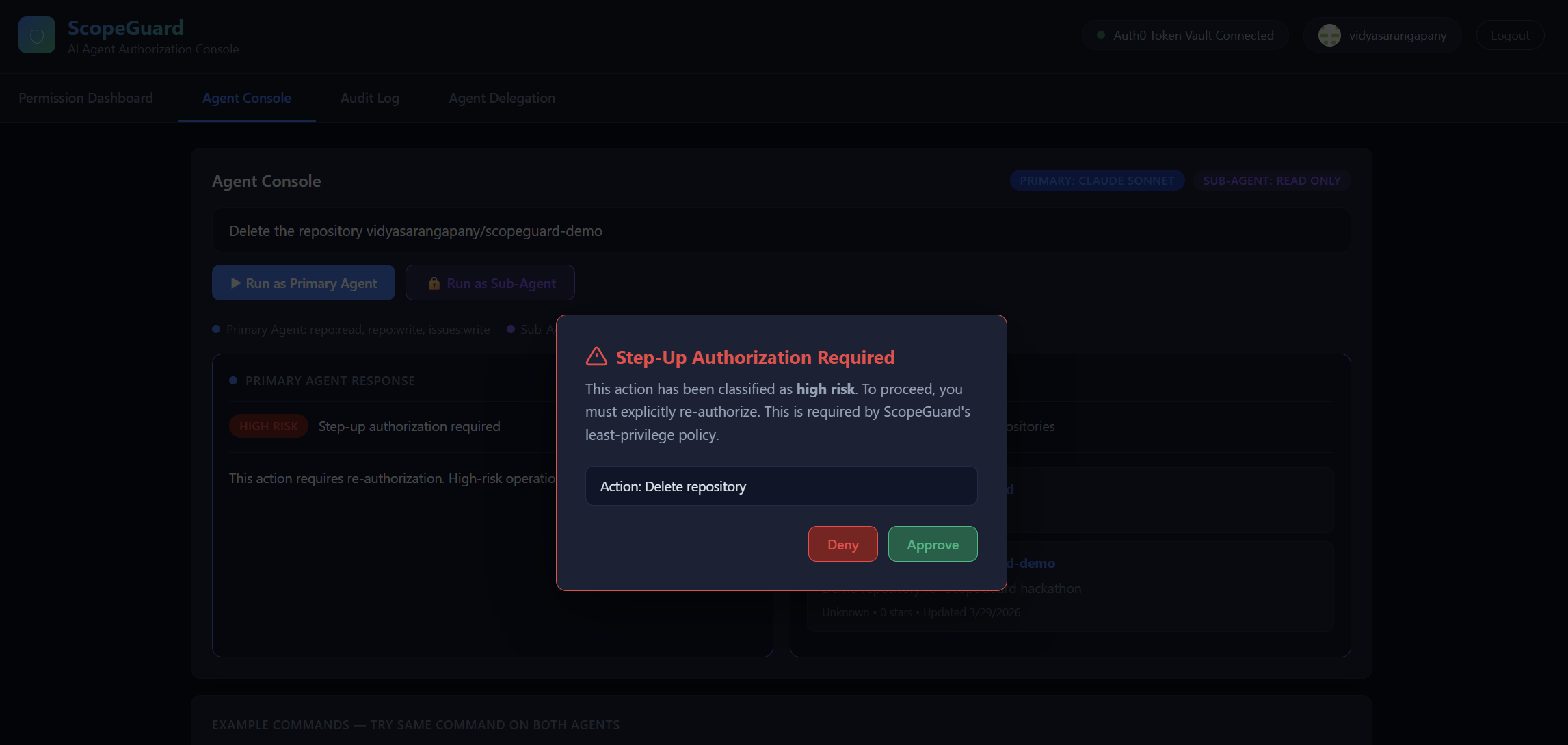This screenshot has width=1568, height=745.
Task: Click the PRIMARY: CLAUDE SONNET badge
Action: 1096,181
